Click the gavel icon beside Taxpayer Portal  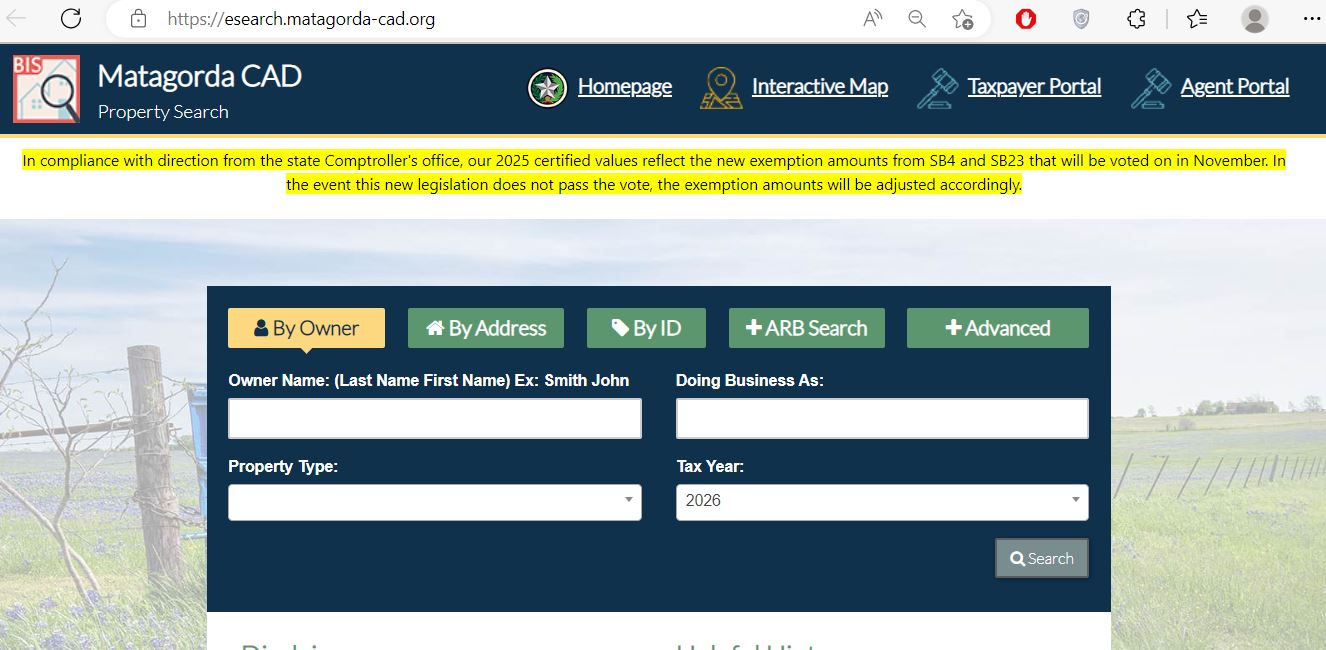(937, 88)
